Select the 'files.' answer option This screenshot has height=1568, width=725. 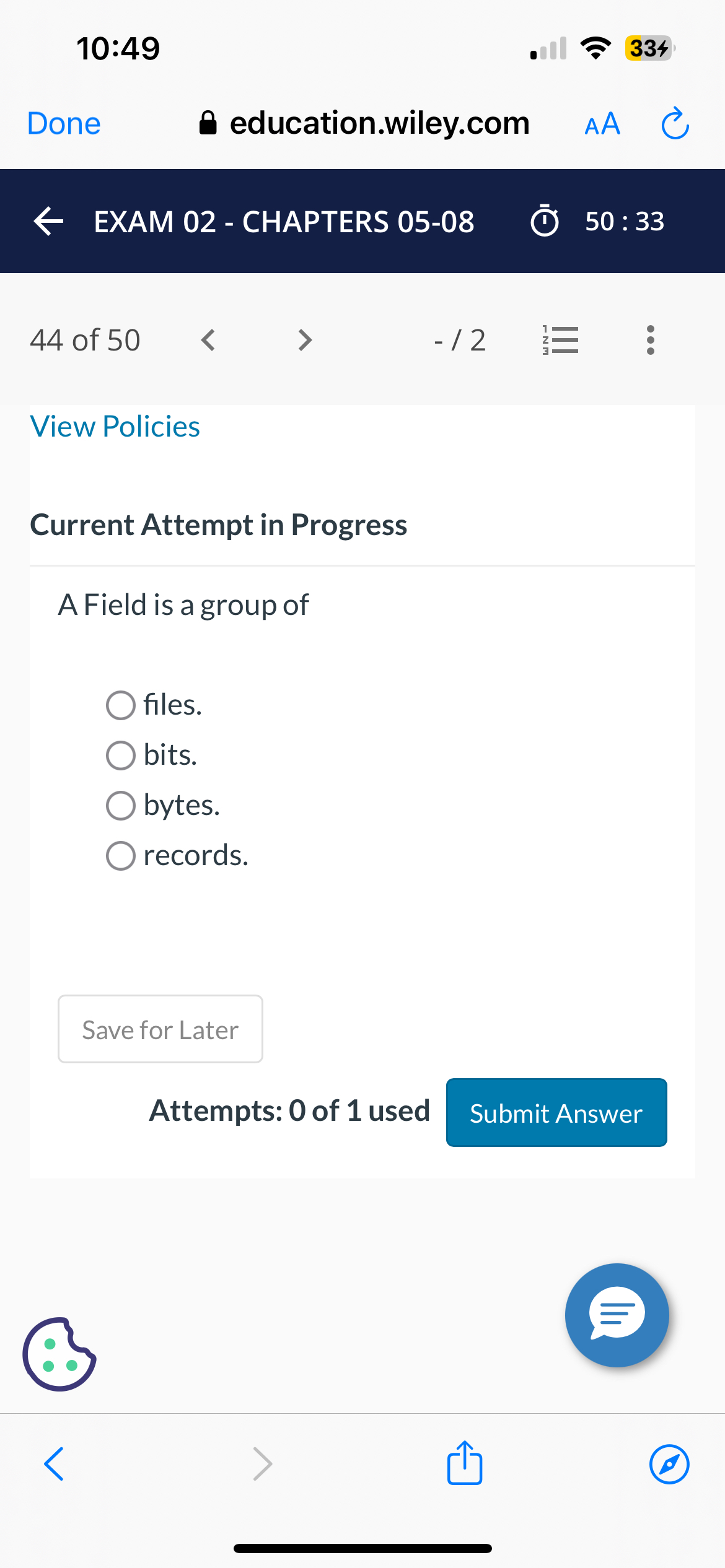[121, 705]
